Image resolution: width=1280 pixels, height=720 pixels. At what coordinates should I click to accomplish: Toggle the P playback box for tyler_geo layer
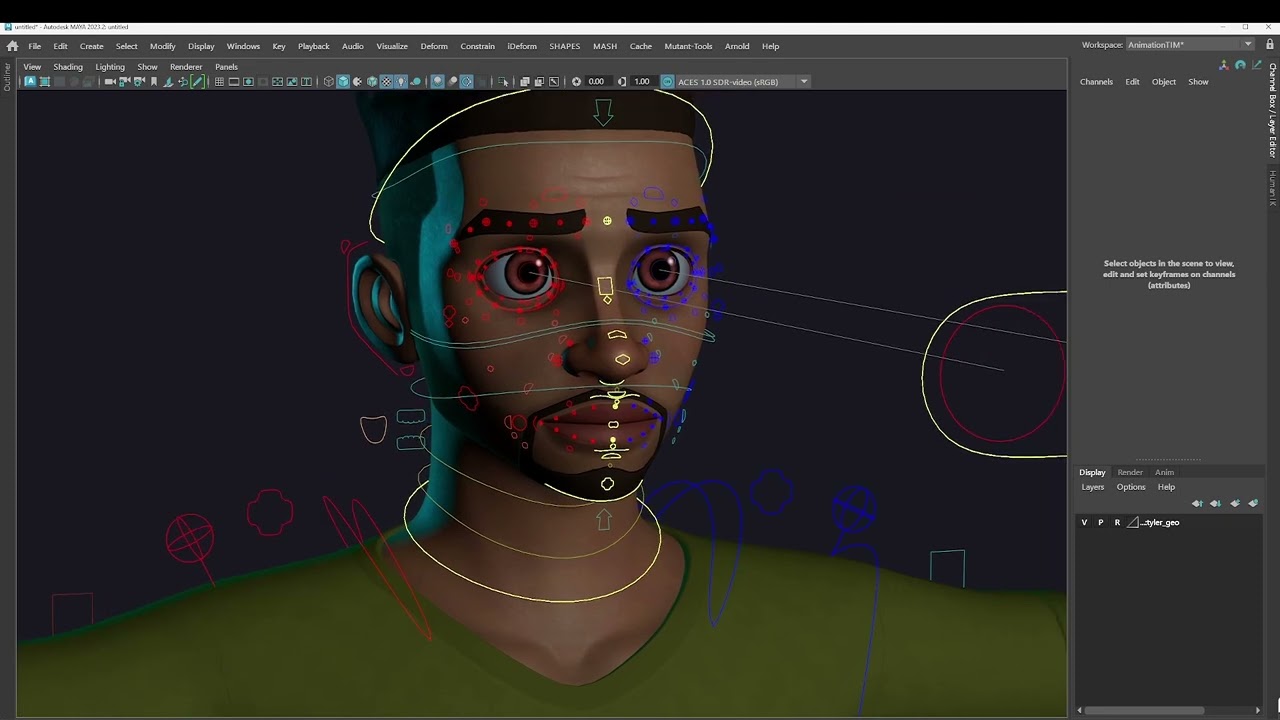point(1101,522)
